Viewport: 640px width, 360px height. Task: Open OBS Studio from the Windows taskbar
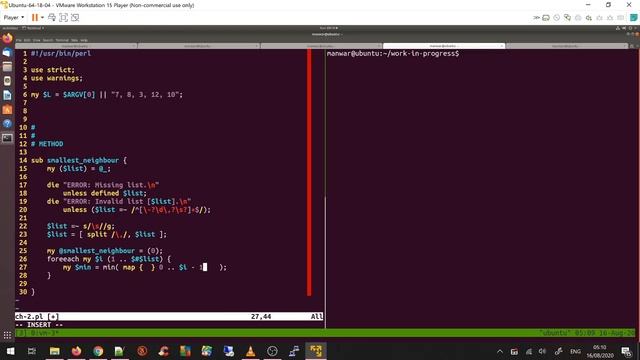pyautogui.click(x=272, y=351)
